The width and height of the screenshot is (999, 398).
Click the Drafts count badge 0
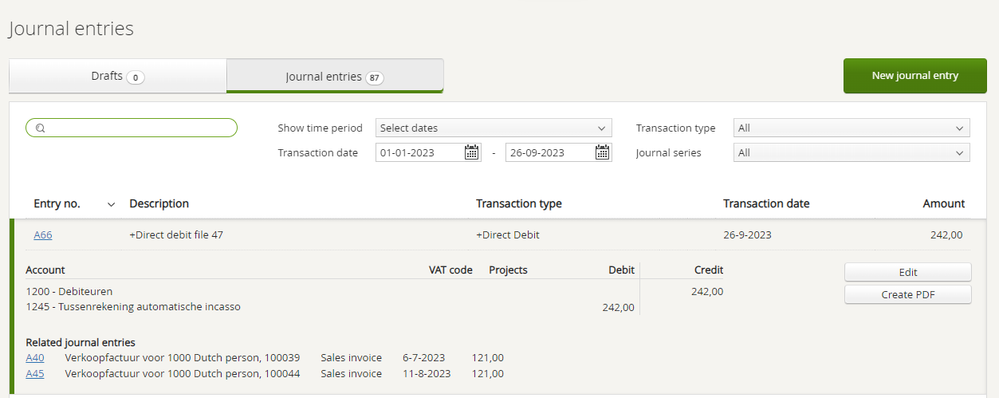(x=136, y=78)
